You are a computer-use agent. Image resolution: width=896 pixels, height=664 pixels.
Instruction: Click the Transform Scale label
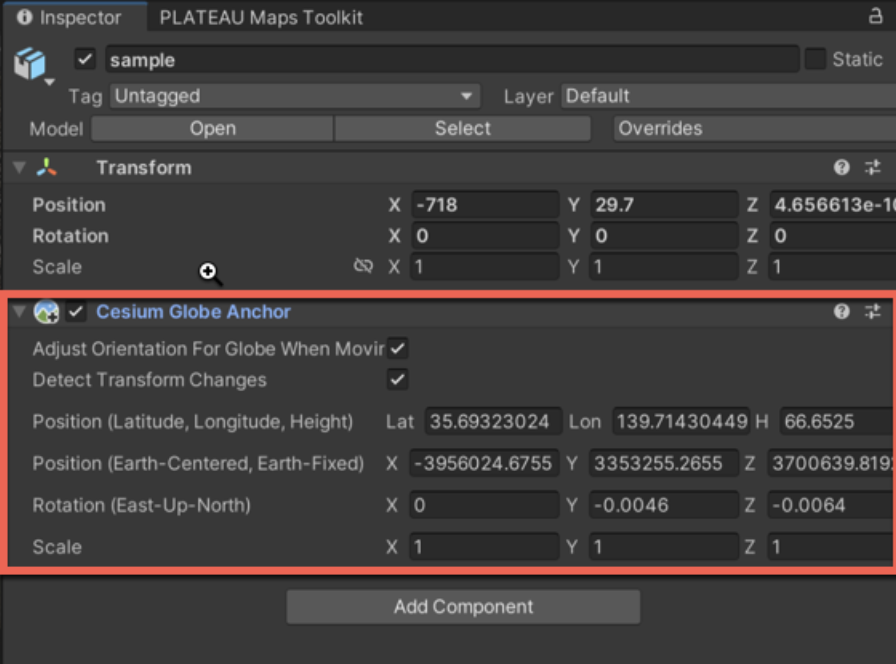pyautogui.click(x=57, y=266)
